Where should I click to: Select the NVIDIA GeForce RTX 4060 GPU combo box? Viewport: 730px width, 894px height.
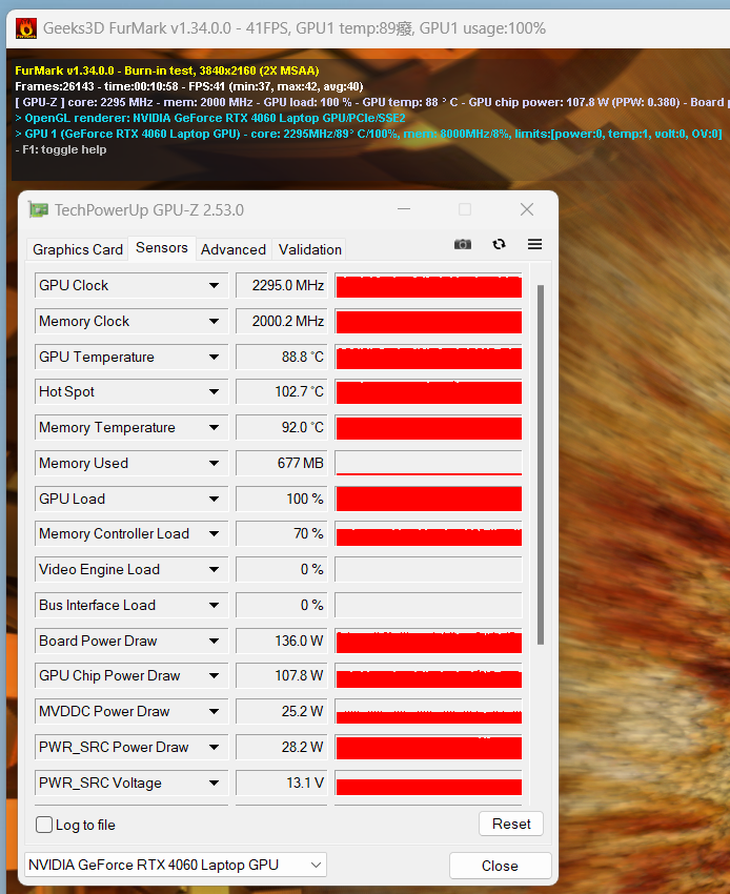coord(175,865)
